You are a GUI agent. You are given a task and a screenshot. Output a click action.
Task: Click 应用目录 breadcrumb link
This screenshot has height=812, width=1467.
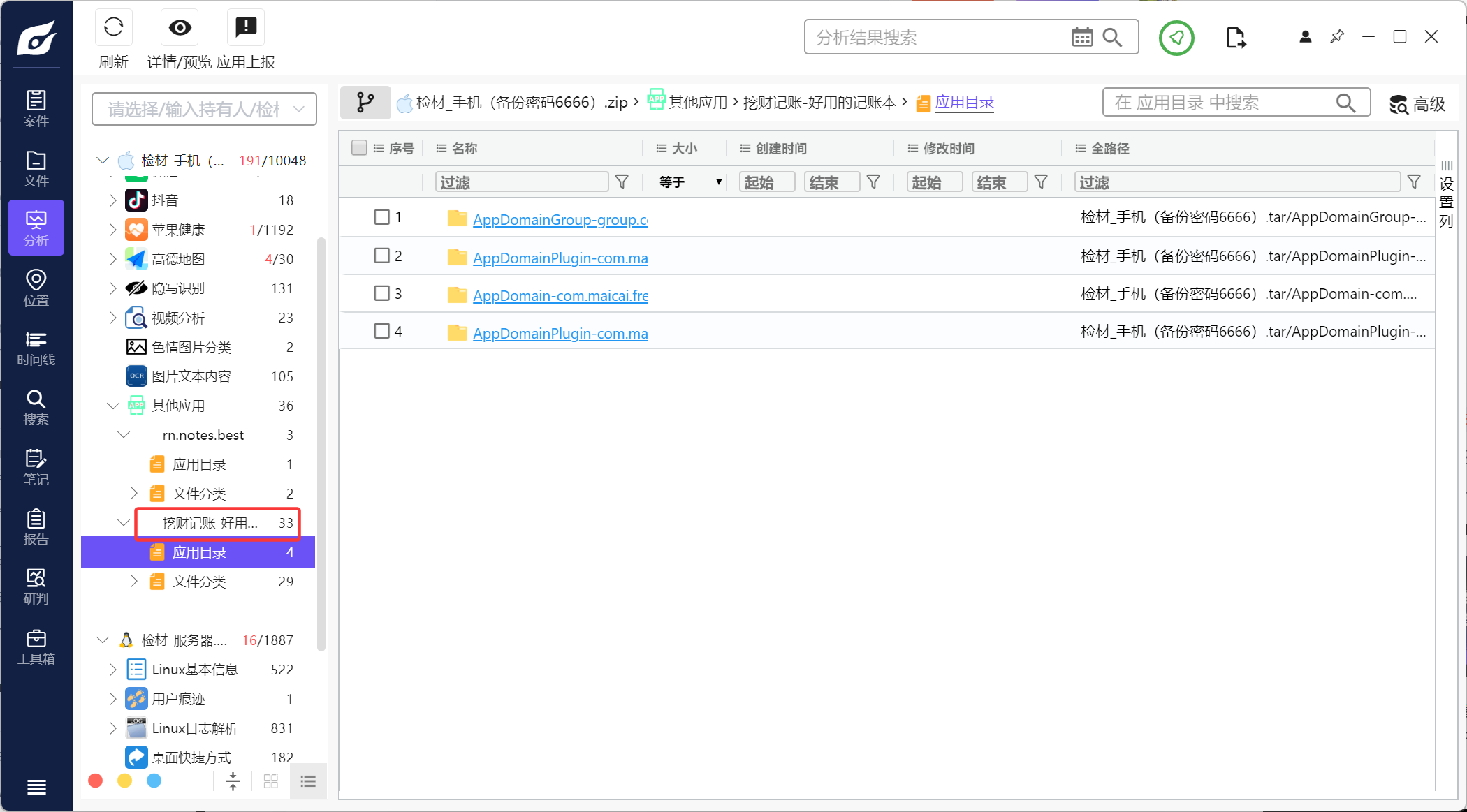[x=964, y=103]
